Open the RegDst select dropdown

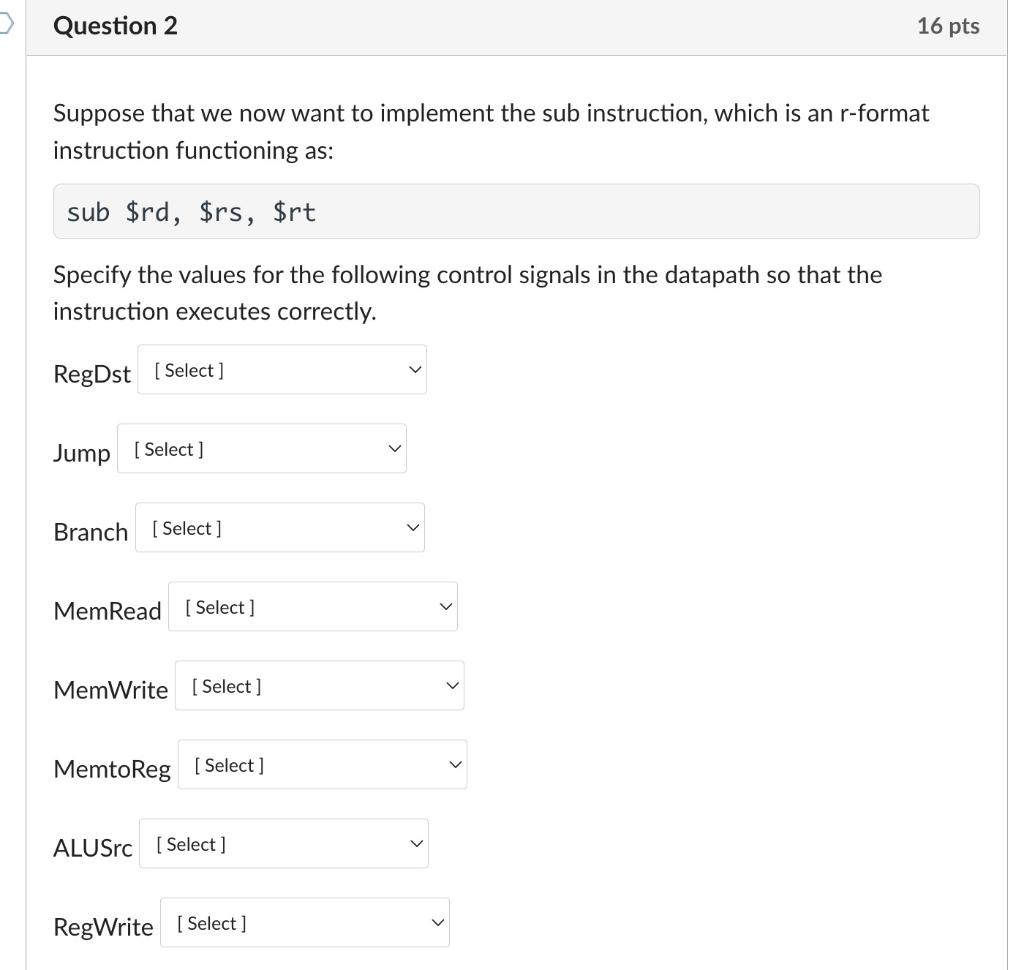click(x=282, y=369)
